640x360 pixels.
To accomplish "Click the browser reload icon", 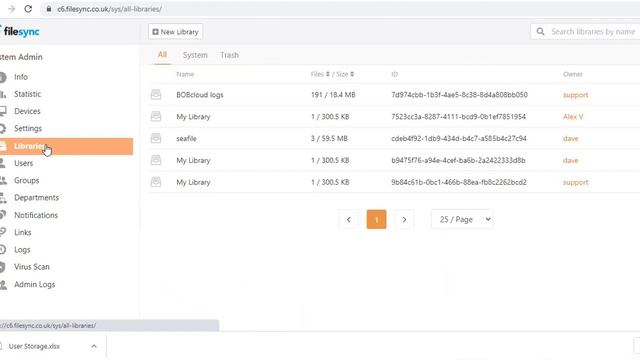I will click(28, 9).
